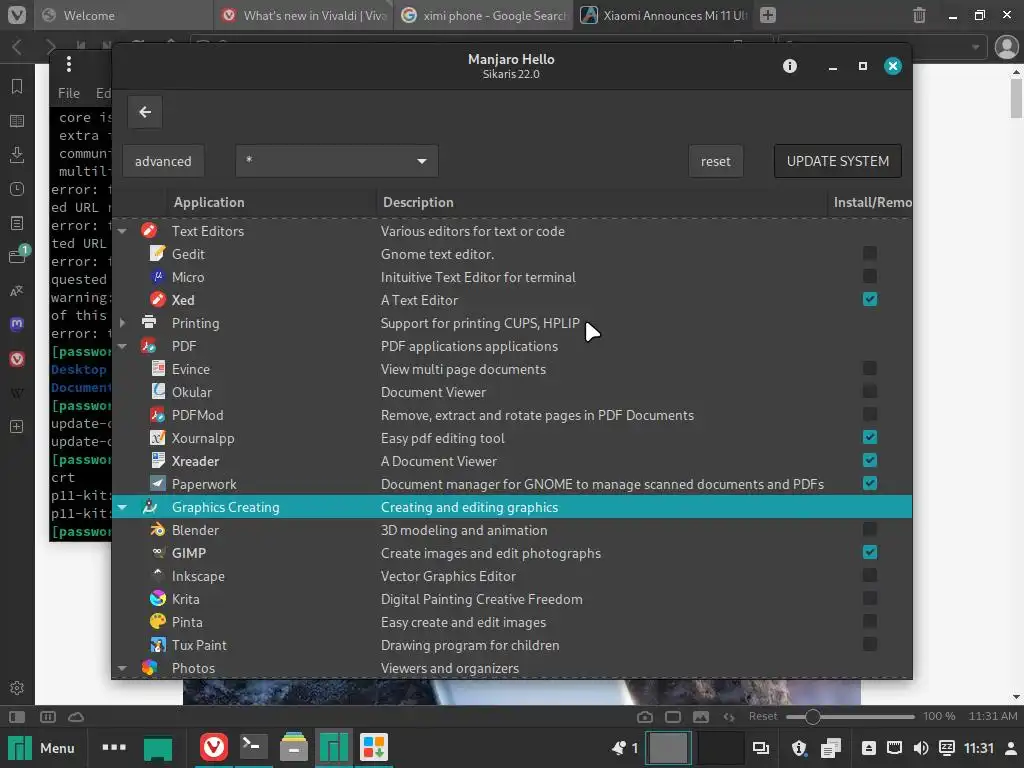The width and height of the screenshot is (1024, 768).
Task: Click the Paperwork application icon
Action: tap(157, 483)
